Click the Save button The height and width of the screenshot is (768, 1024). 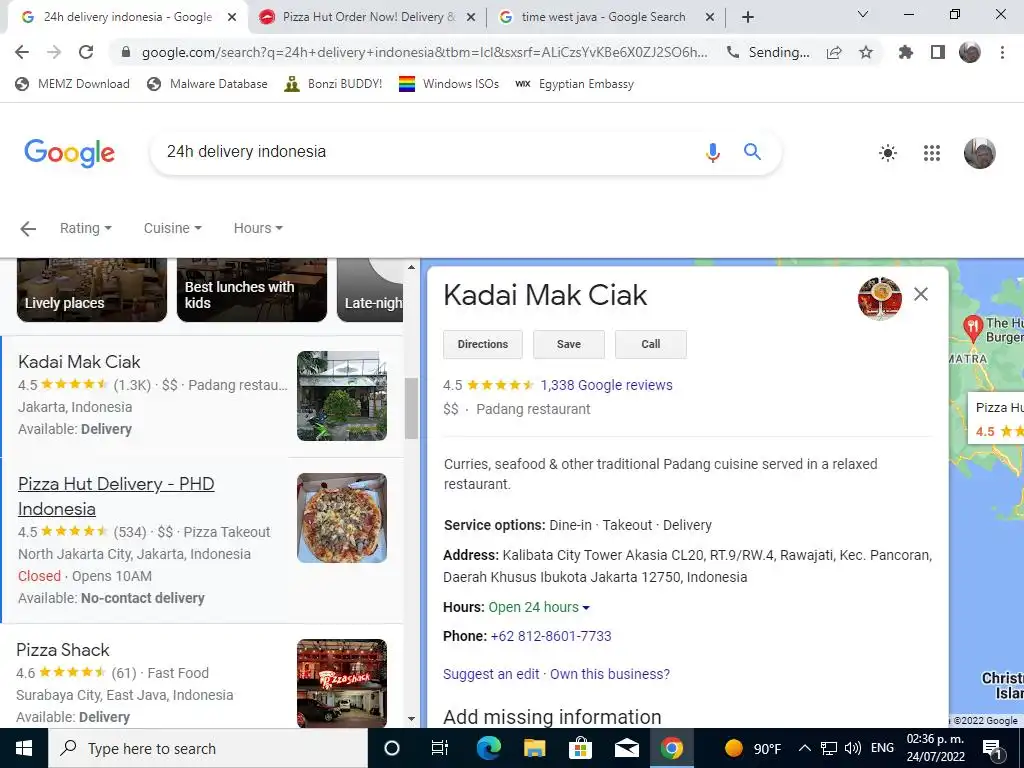[x=569, y=344]
